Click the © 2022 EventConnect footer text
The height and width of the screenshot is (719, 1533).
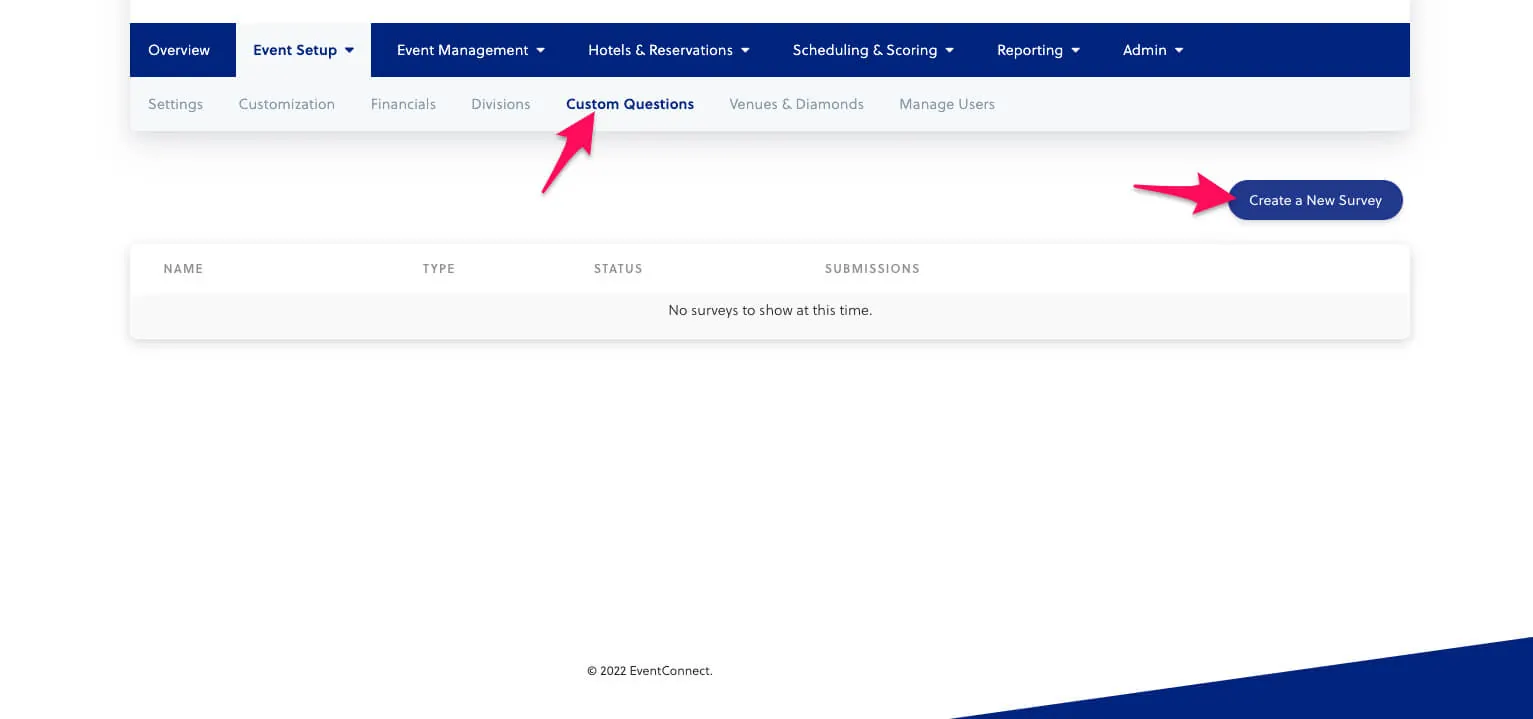coord(650,671)
